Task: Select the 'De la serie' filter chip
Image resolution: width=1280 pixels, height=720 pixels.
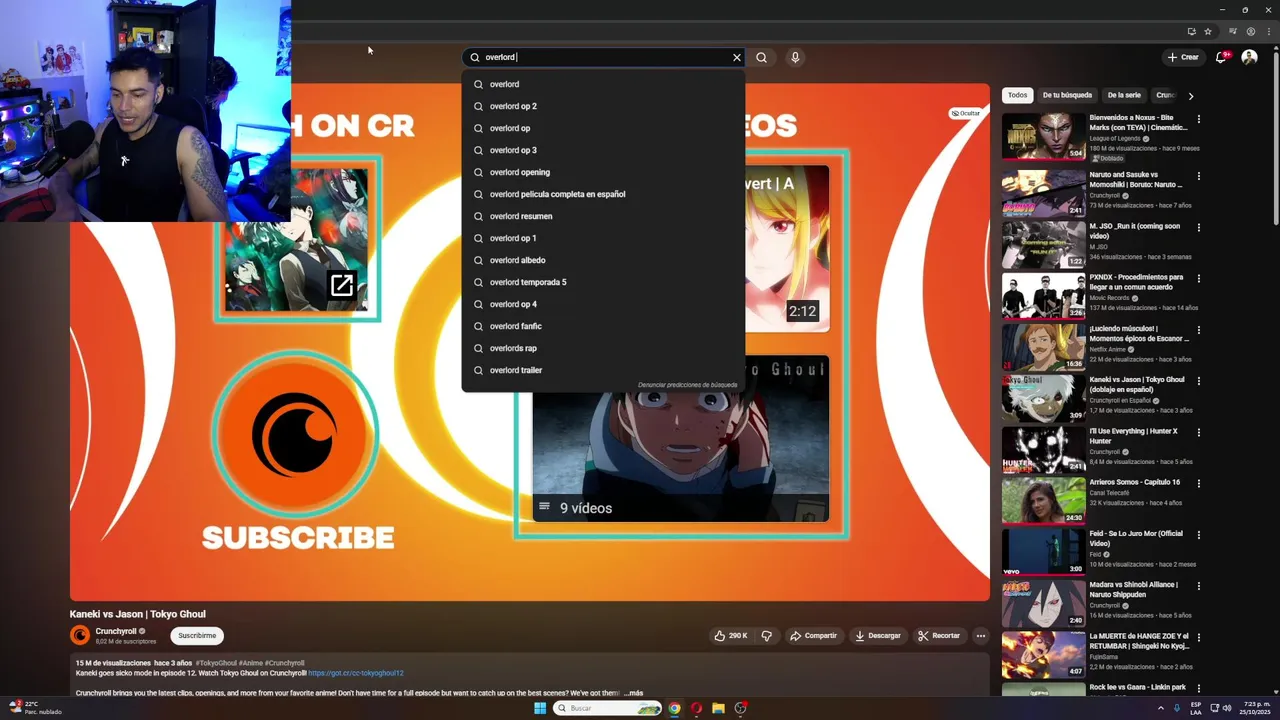Action: click(1124, 95)
